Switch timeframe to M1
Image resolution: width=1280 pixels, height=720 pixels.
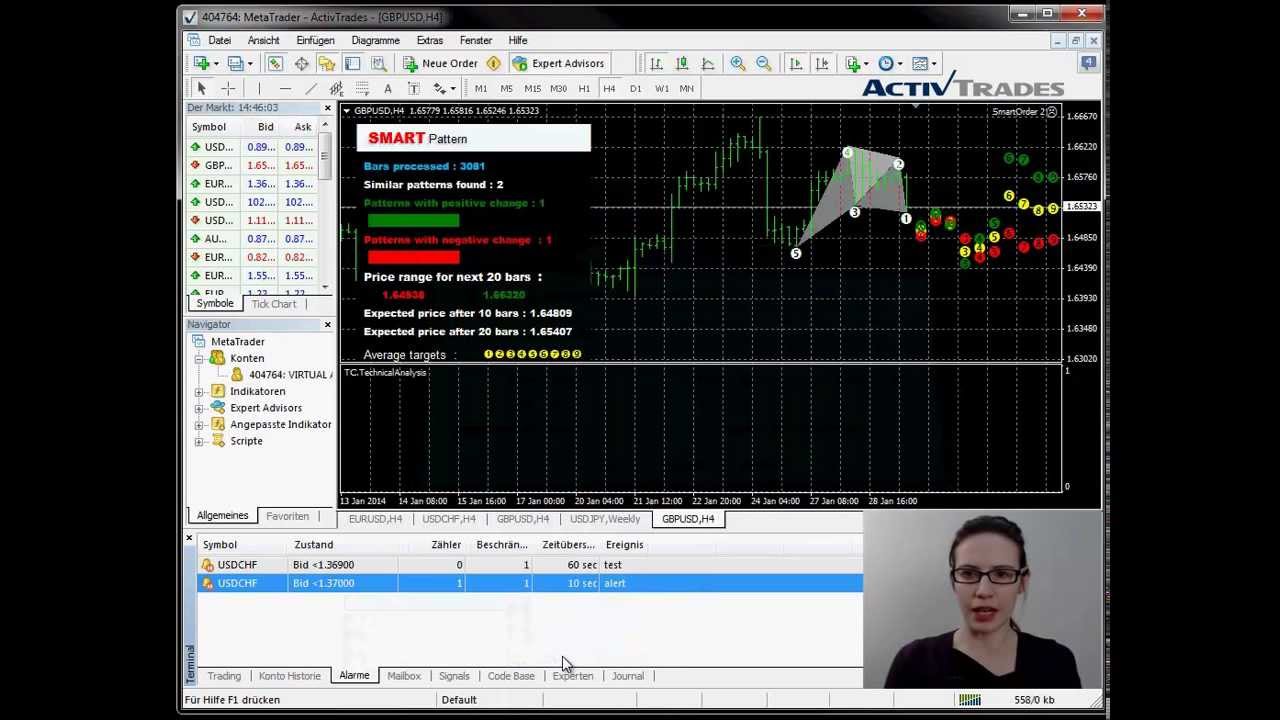click(481, 88)
